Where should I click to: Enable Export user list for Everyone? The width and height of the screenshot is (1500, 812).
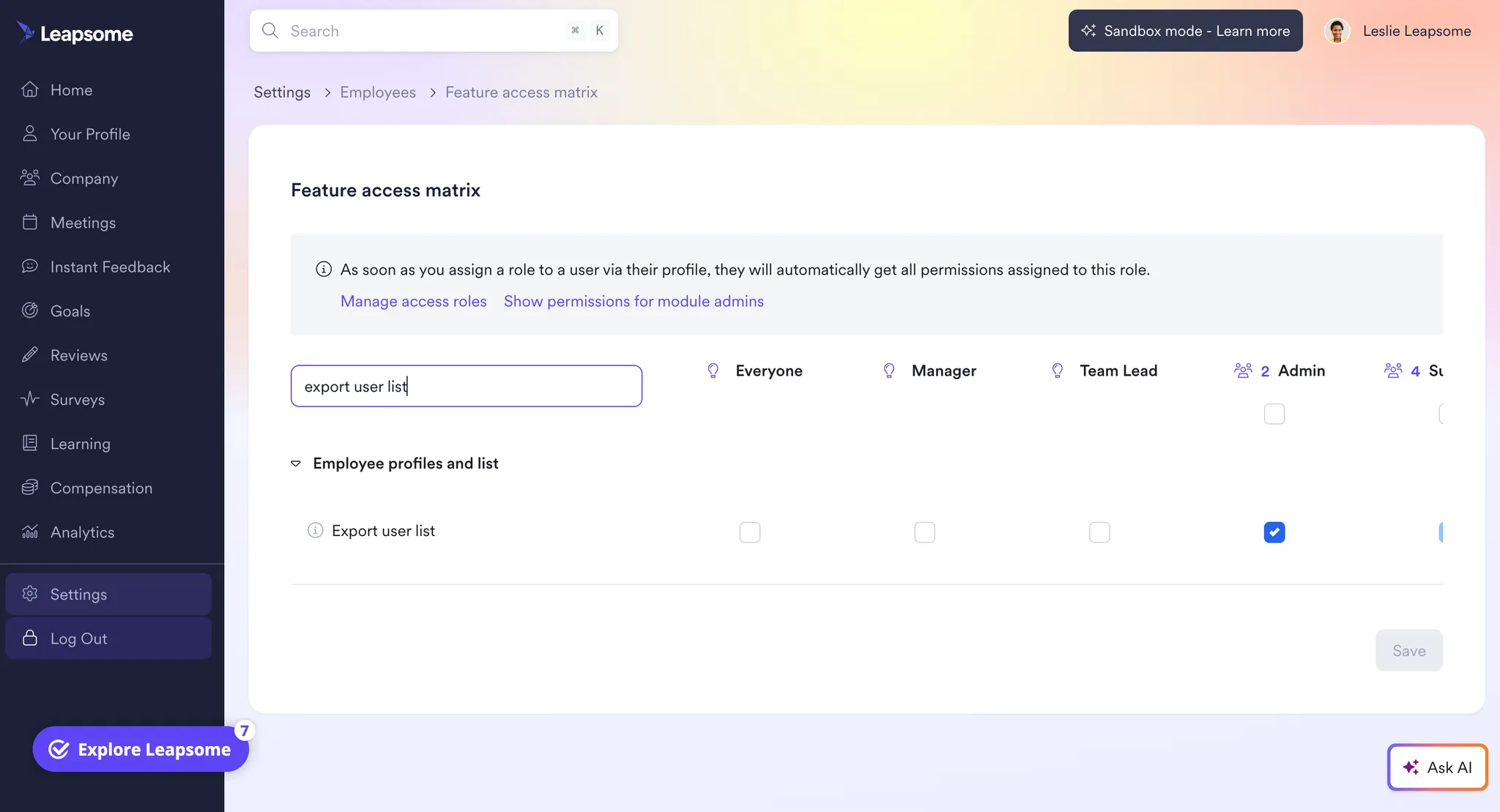749,532
